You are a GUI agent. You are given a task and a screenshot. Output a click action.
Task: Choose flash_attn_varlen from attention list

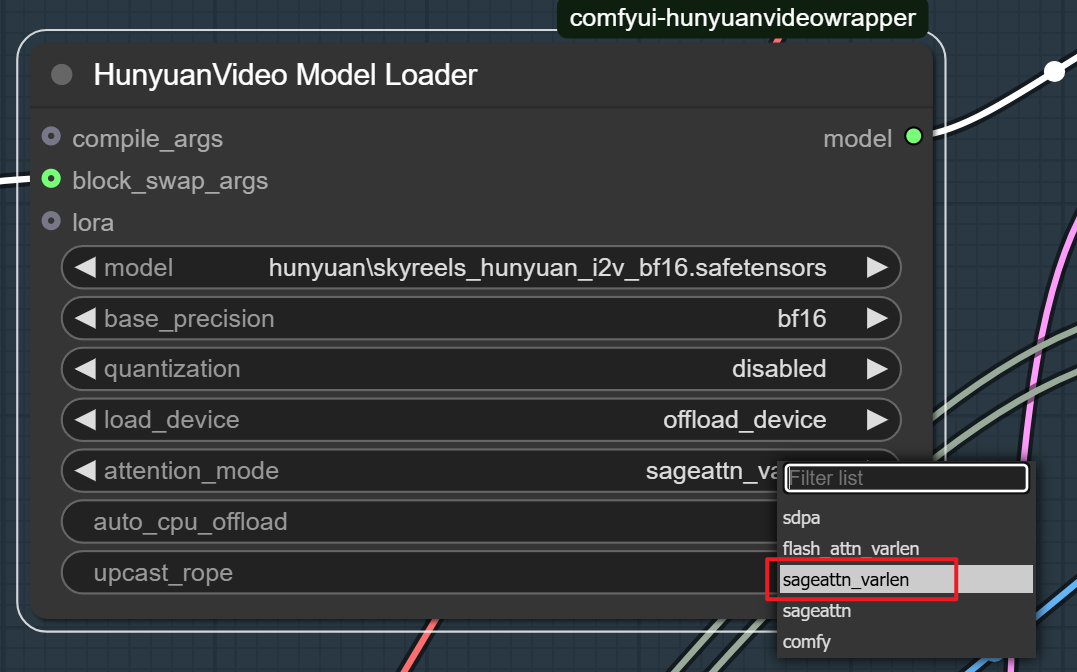906,548
